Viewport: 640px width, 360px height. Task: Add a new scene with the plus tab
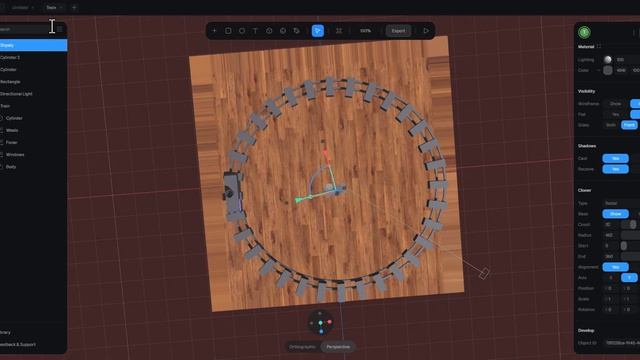[74, 7]
